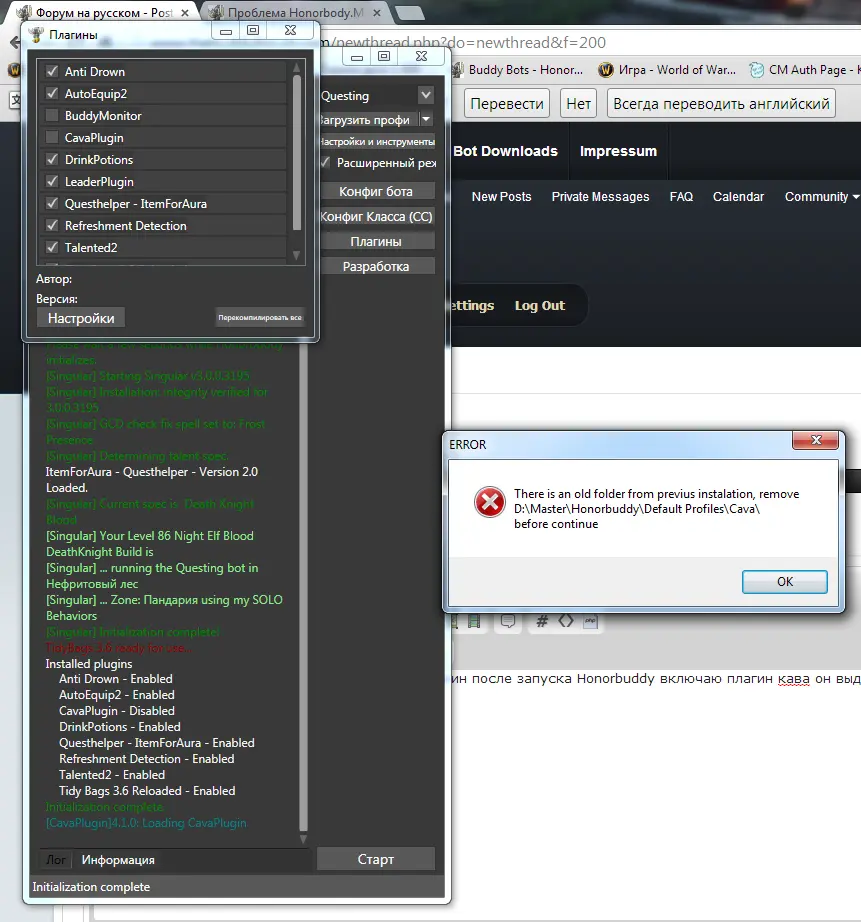
Task: Switch to the Информация tab
Action: tap(118, 860)
